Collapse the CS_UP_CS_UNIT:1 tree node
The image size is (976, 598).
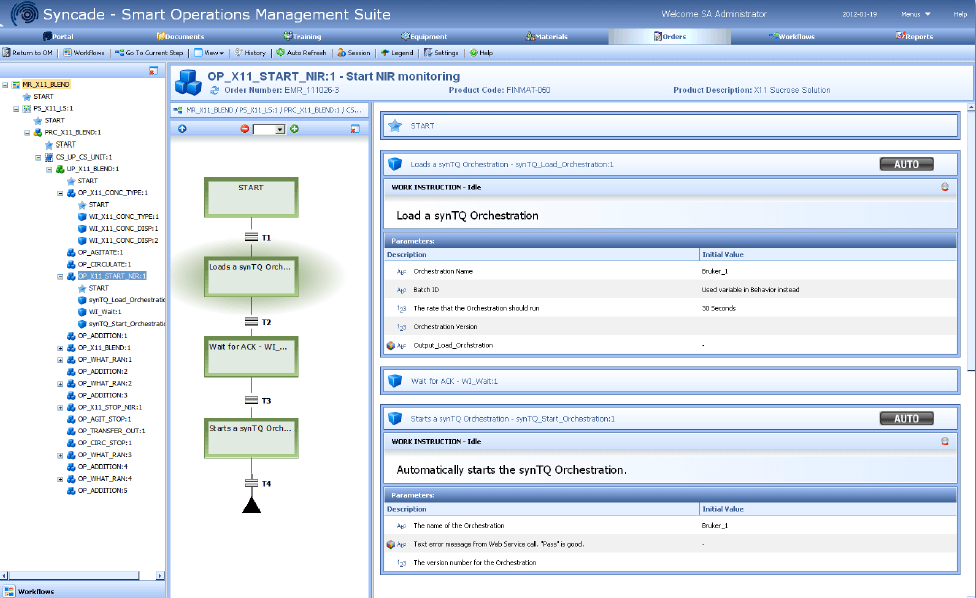(38, 157)
